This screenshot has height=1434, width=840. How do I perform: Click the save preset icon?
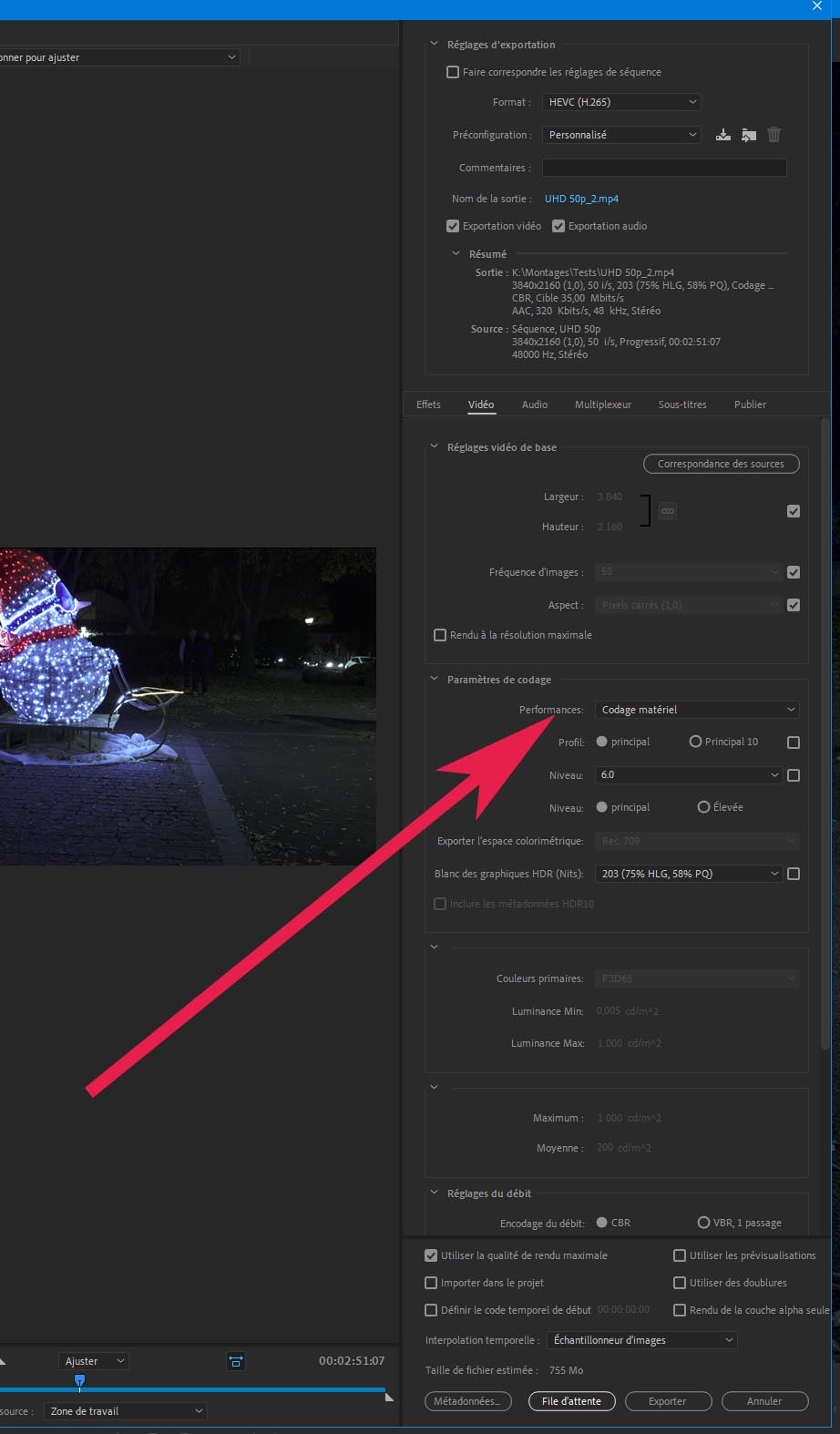click(x=722, y=135)
